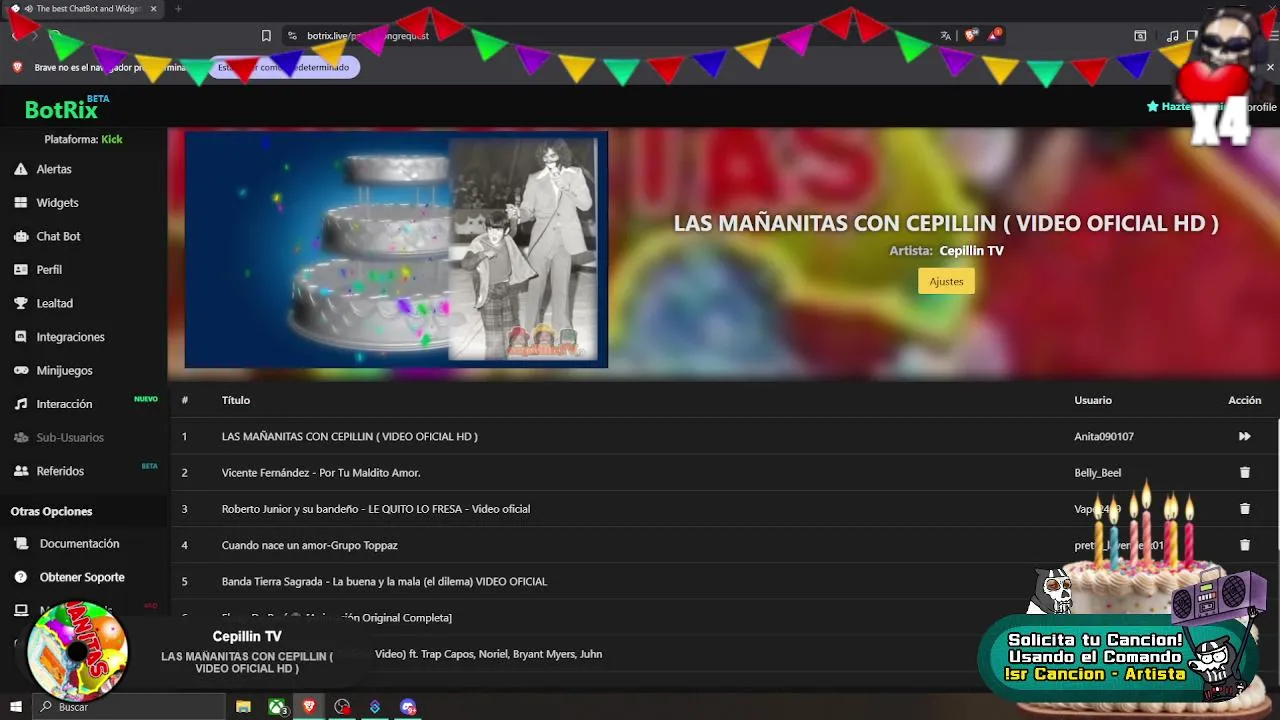Click the Documentación link
The width and height of the screenshot is (1280, 720).
[79, 544]
